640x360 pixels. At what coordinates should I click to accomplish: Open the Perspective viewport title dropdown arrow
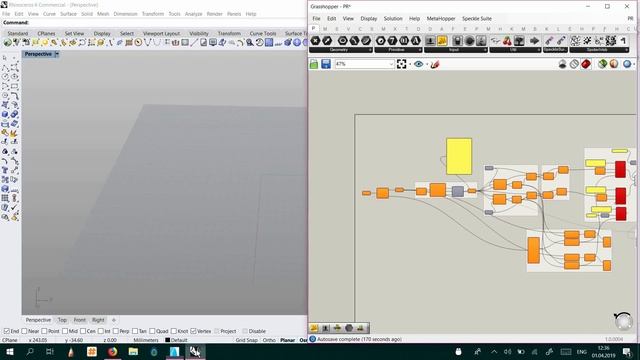click(57, 54)
